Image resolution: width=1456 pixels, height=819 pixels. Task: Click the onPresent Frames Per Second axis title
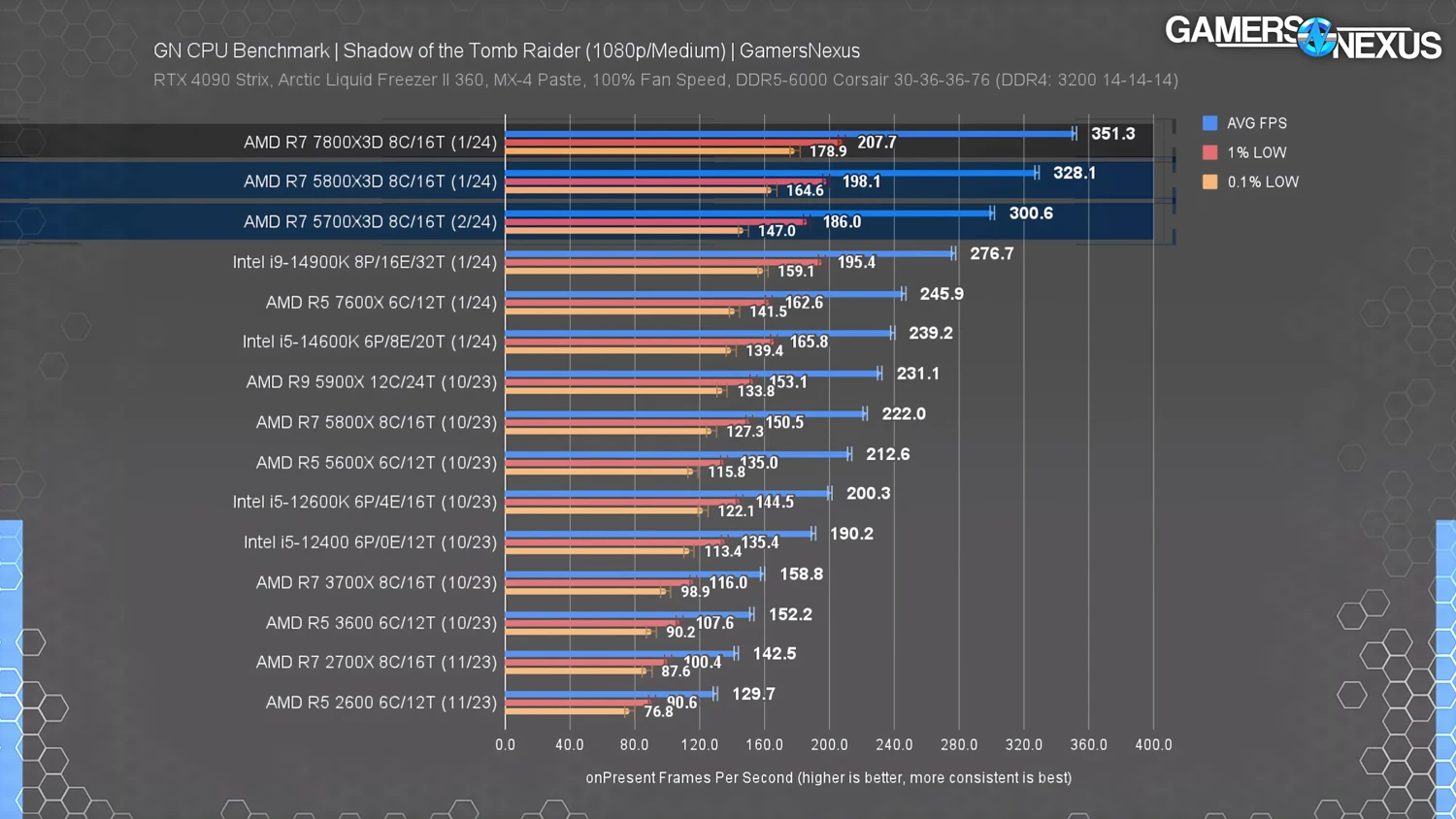[829, 777]
